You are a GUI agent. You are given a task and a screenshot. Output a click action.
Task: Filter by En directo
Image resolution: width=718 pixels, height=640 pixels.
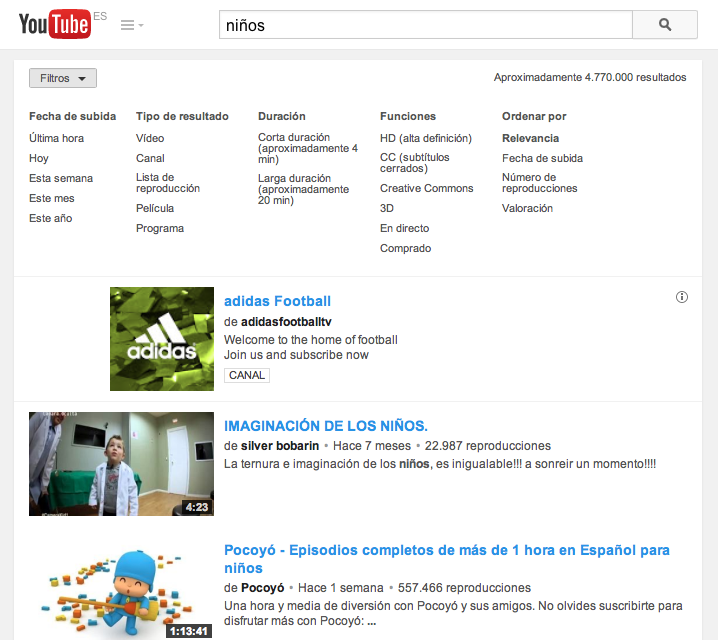click(404, 228)
